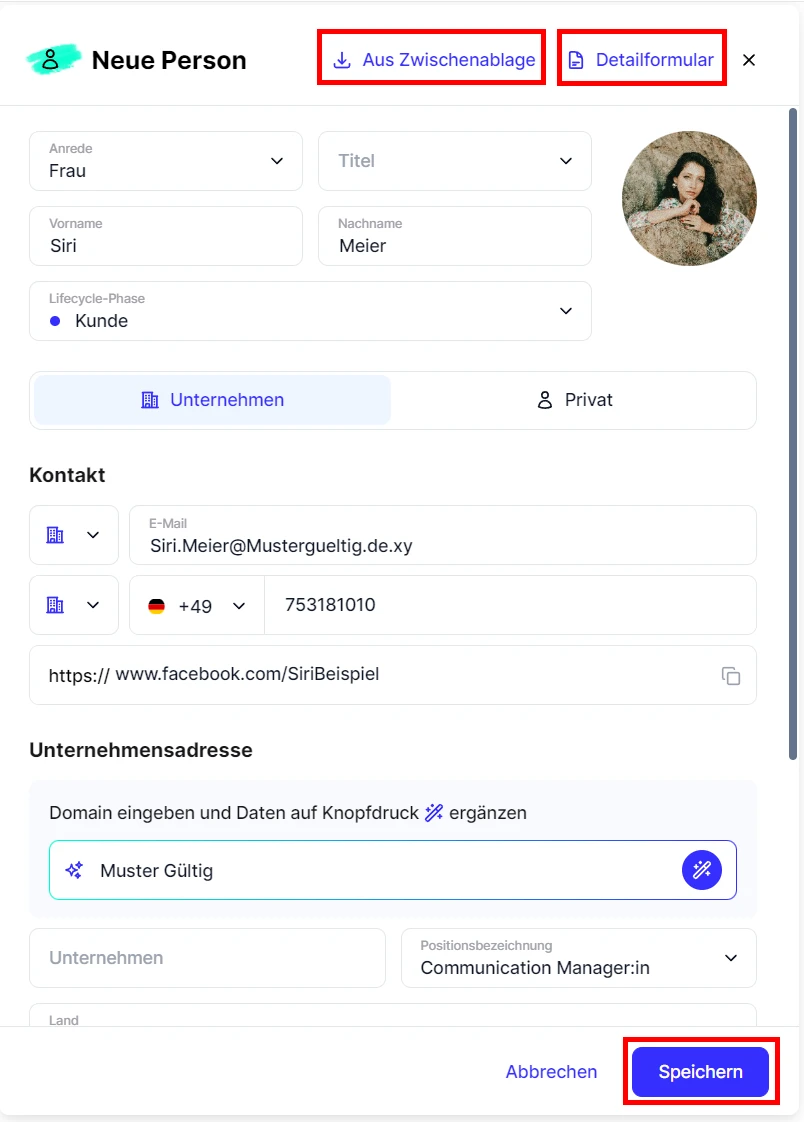
Task: Click the magic wand autofill button
Action: (x=701, y=870)
